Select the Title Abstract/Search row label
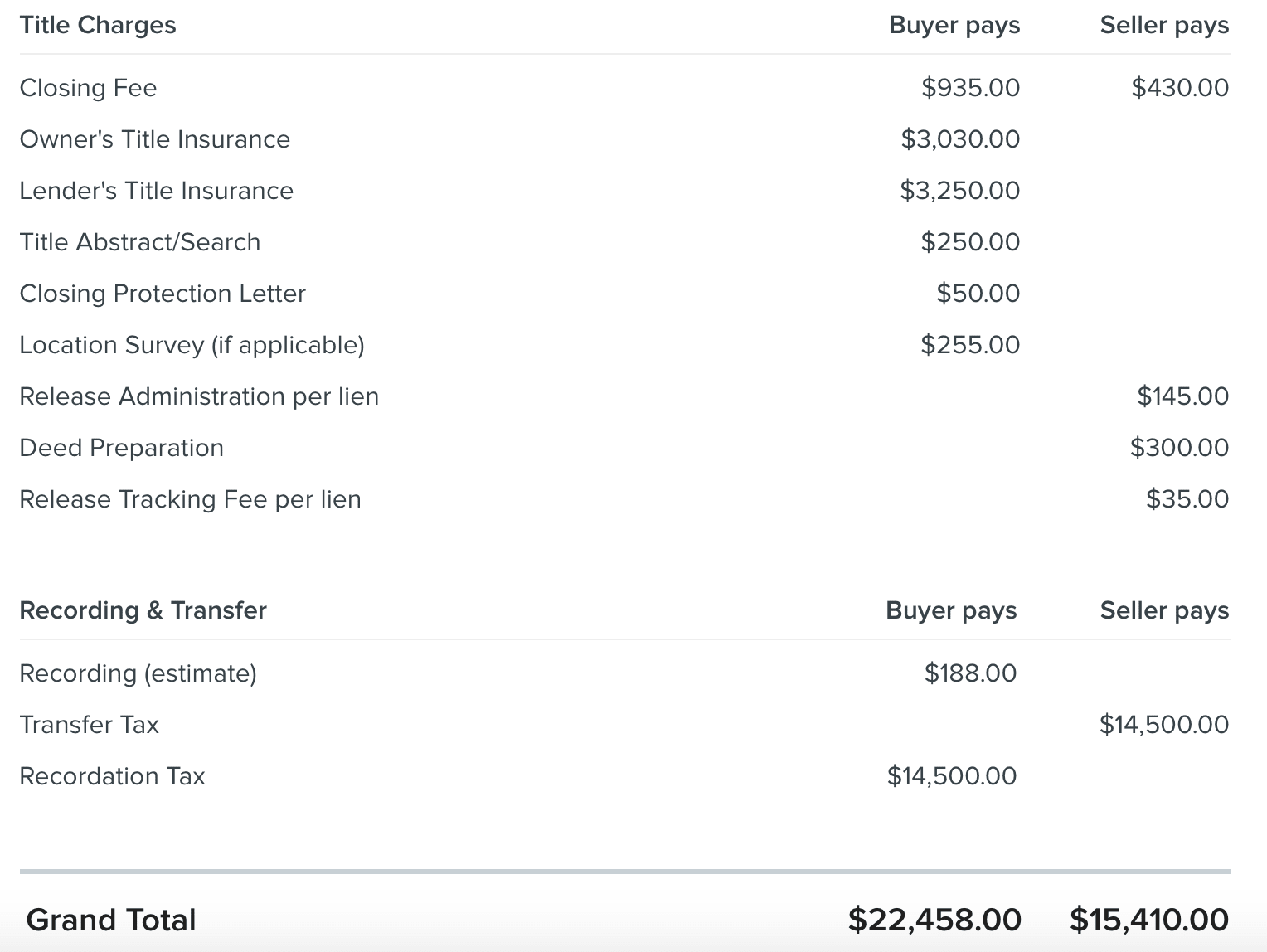This screenshot has height=952, width=1267. (x=139, y=242)
